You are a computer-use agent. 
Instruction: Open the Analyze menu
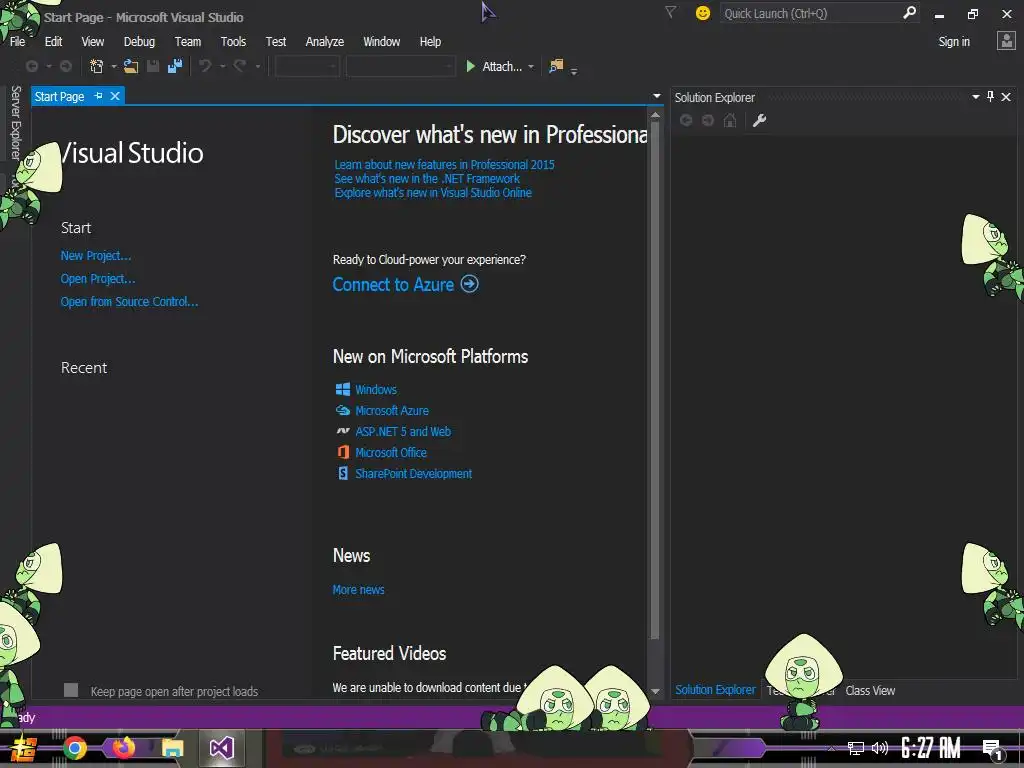(x=325, y=41)
